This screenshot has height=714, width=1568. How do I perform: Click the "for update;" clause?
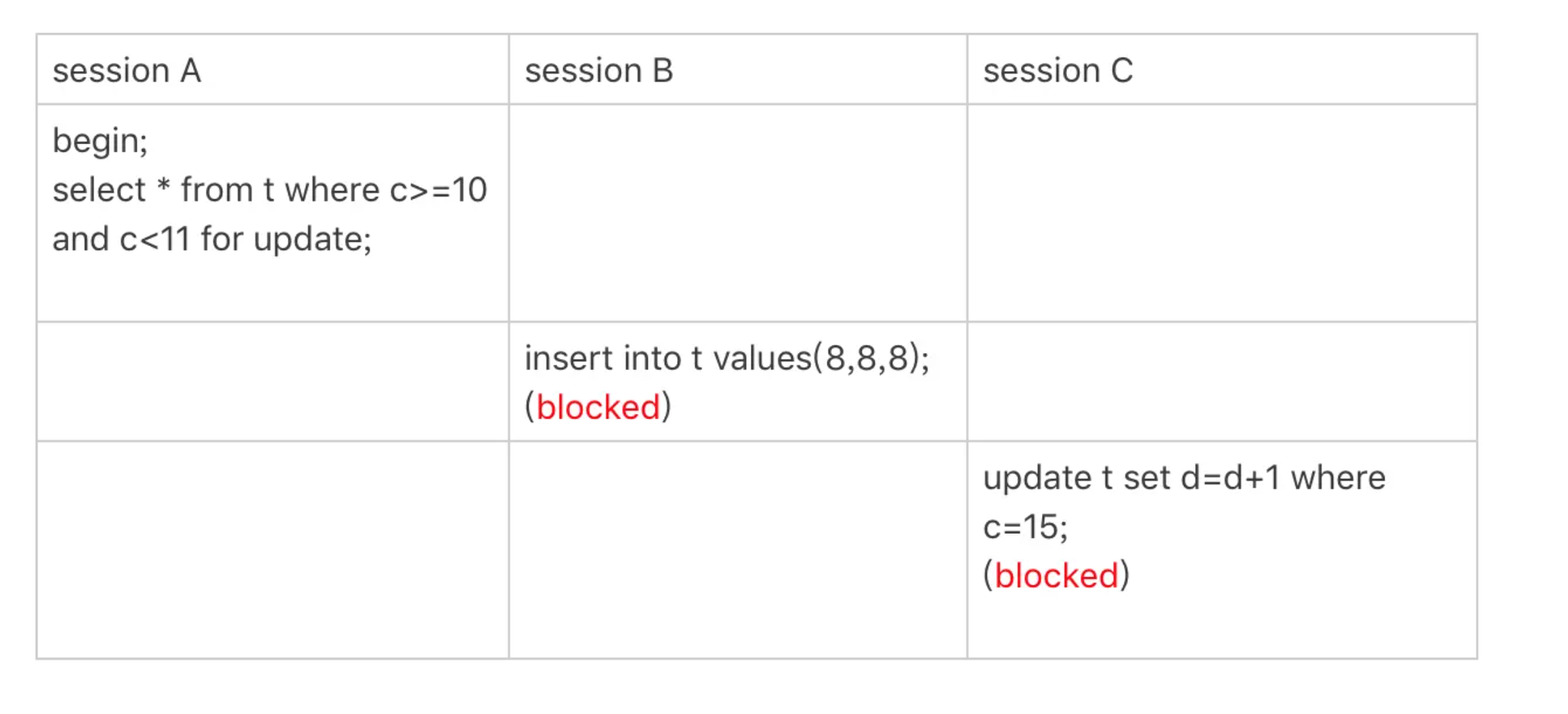point(286,240)
